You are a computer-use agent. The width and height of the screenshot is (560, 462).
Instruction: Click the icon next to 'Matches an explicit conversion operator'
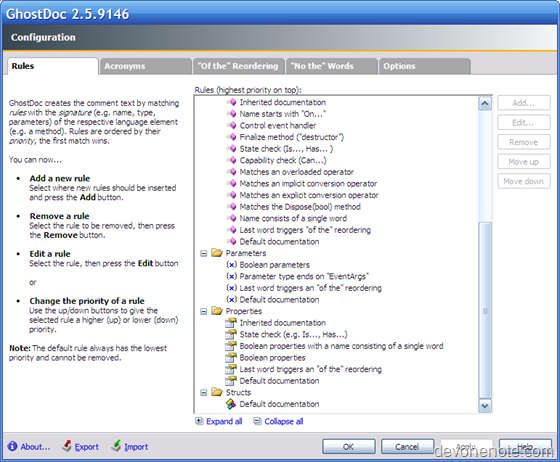pyautogui.click(x=232, y=195)
